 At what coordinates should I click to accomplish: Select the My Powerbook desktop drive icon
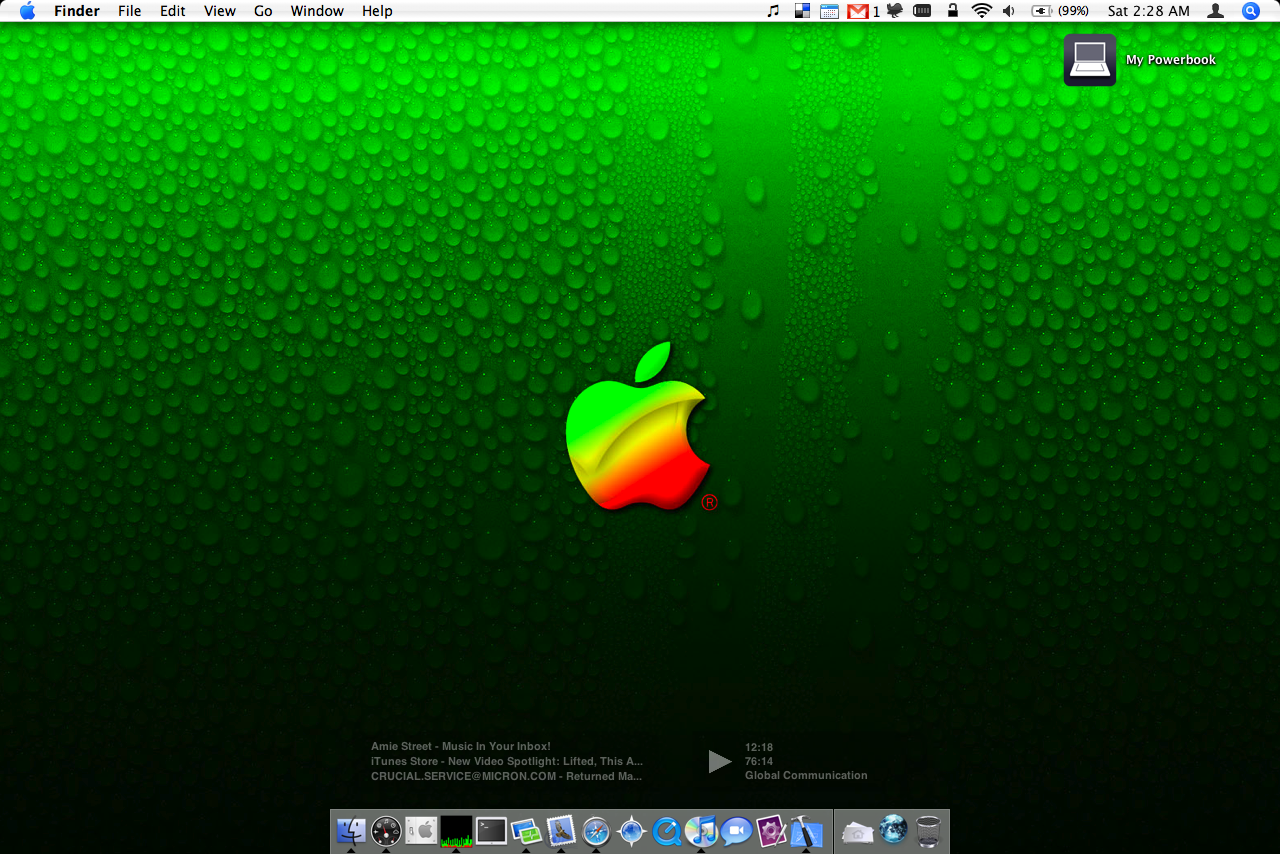1090,60
